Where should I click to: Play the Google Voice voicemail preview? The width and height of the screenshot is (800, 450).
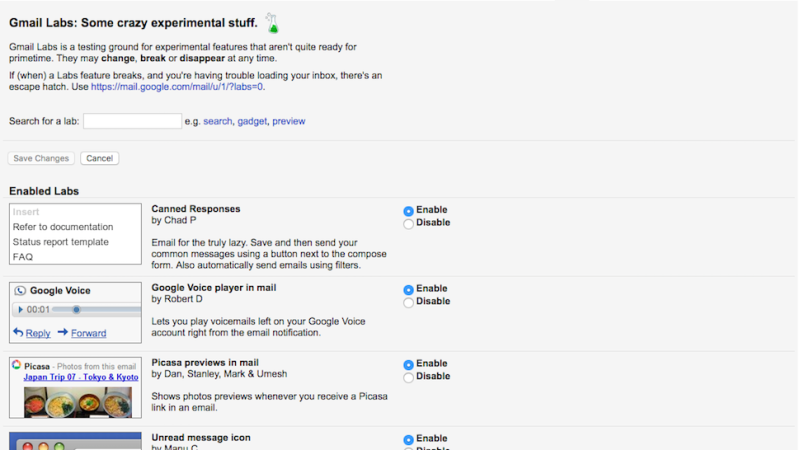[20, 310]
